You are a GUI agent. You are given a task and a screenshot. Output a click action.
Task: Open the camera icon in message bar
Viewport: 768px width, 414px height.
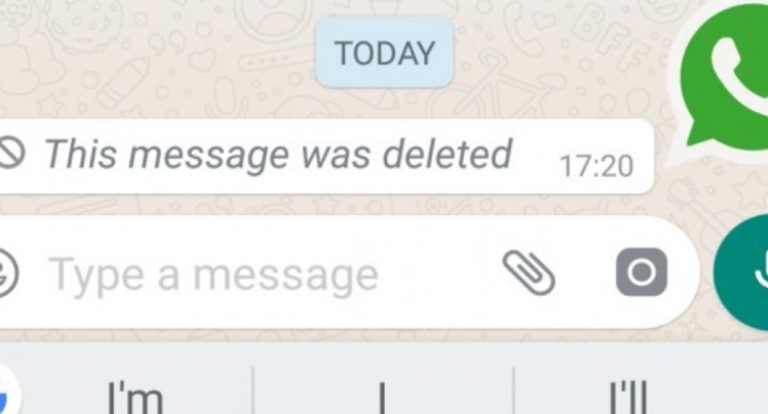click(x=641, y=272)
